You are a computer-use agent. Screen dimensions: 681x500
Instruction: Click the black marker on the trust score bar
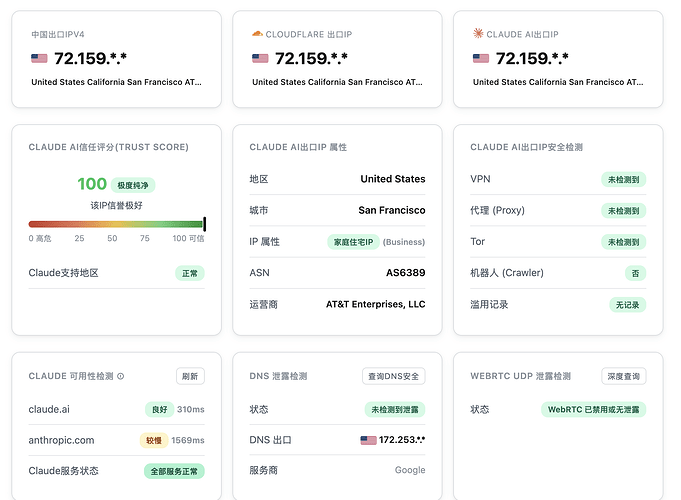point(205,224)
